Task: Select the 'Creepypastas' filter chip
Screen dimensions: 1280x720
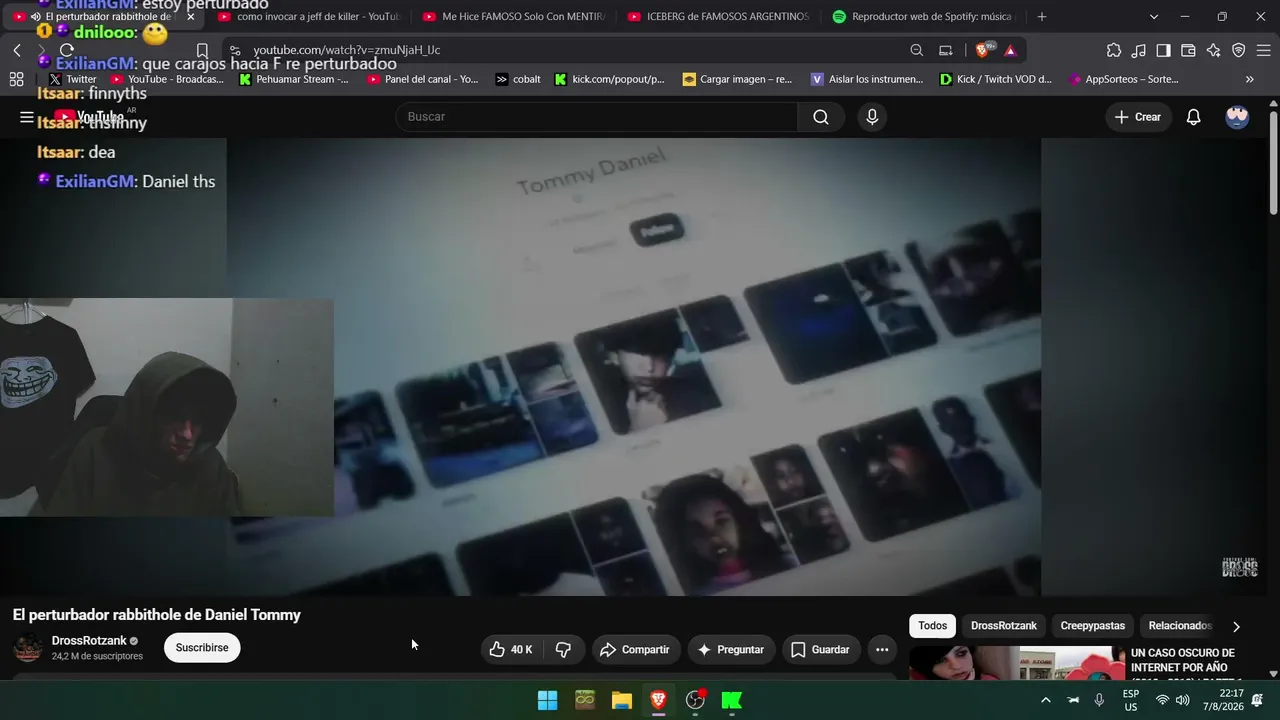Action: [x=1093, y=626]
